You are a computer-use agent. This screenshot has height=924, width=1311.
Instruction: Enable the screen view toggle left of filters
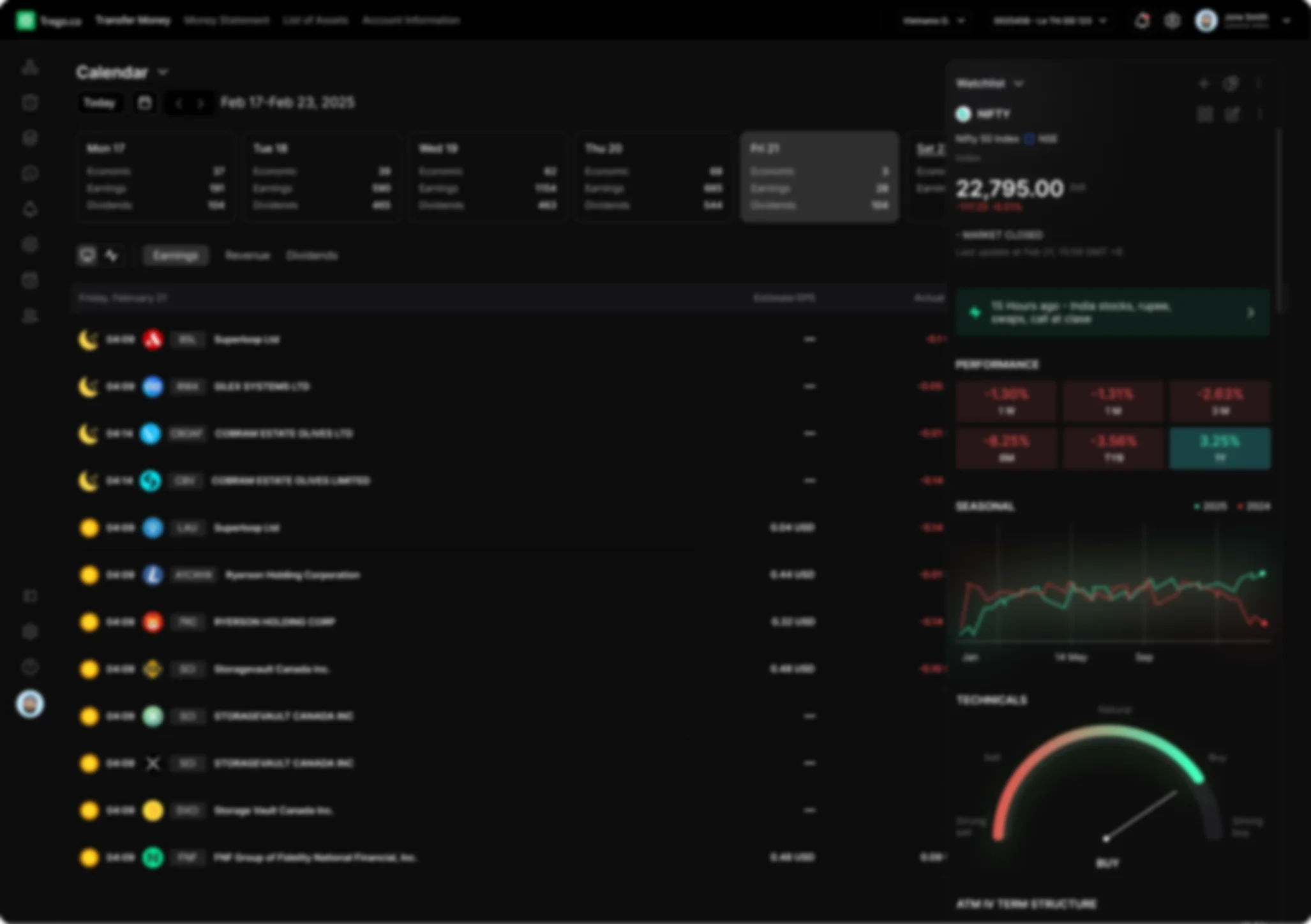[88, 255]
